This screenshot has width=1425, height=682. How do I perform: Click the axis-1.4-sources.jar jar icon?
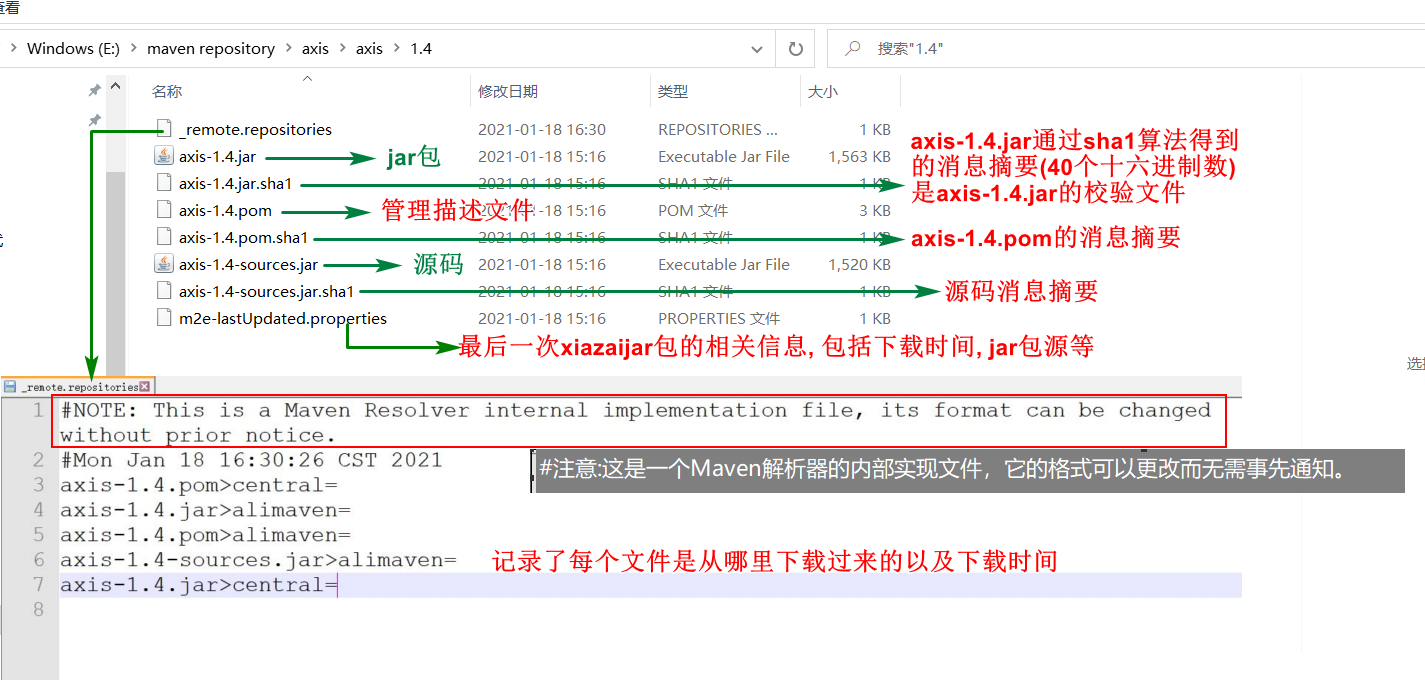pyautogui.click(x=163, y=263)
